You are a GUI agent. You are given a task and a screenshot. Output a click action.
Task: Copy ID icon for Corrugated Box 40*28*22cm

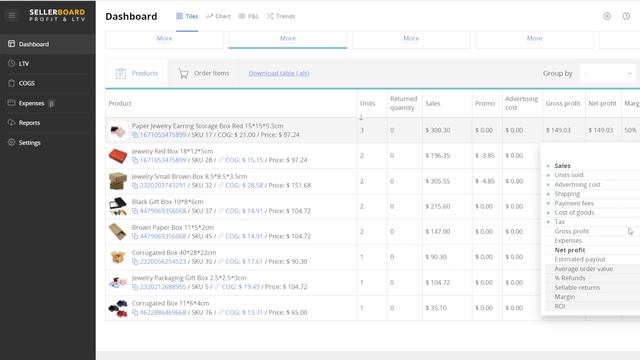[135, 262]
